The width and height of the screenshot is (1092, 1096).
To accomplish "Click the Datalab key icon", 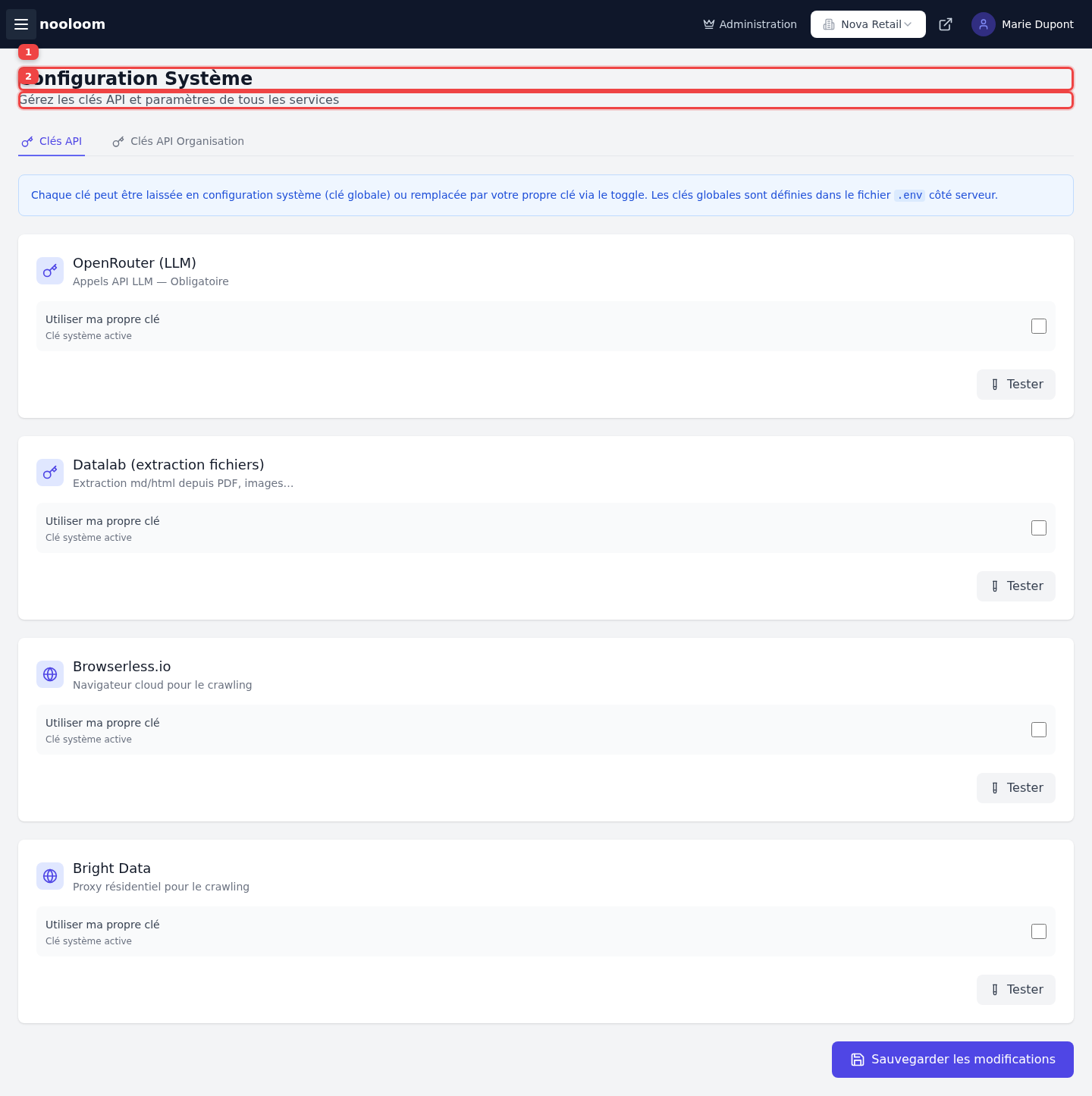I will click(50, 473).
